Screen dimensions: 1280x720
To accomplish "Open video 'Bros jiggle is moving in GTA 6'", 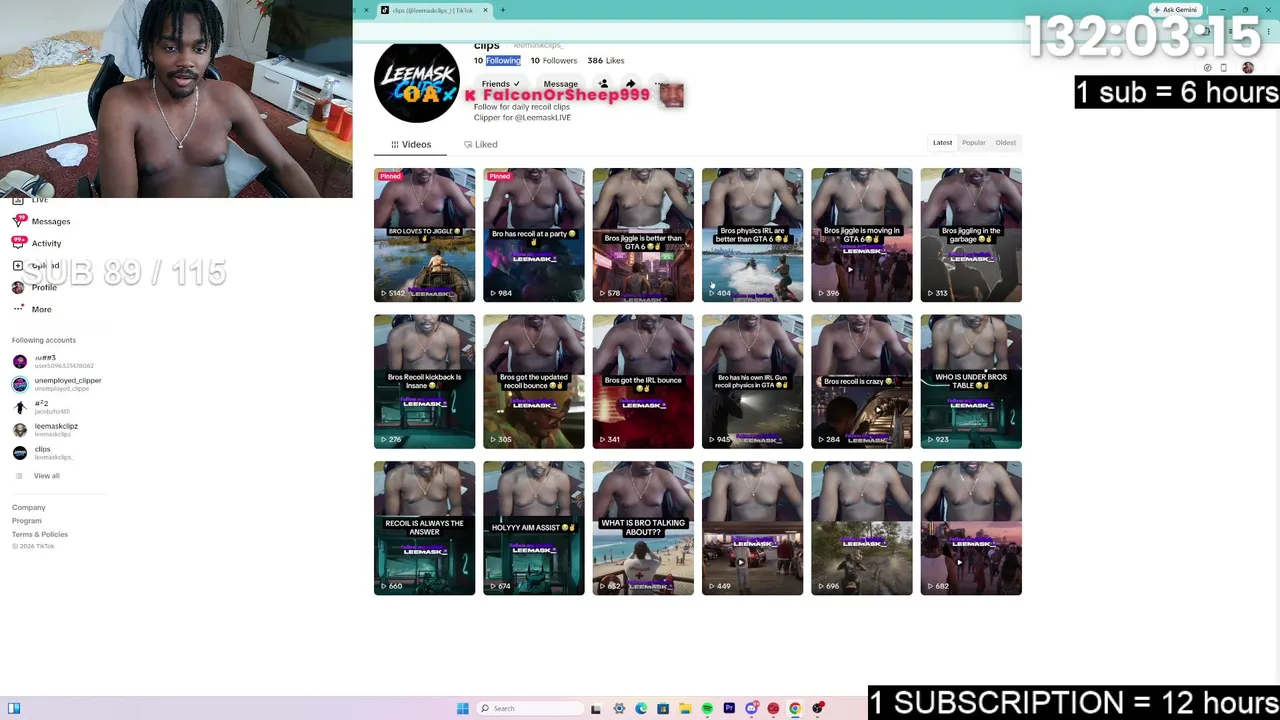I will pos(862,235).
